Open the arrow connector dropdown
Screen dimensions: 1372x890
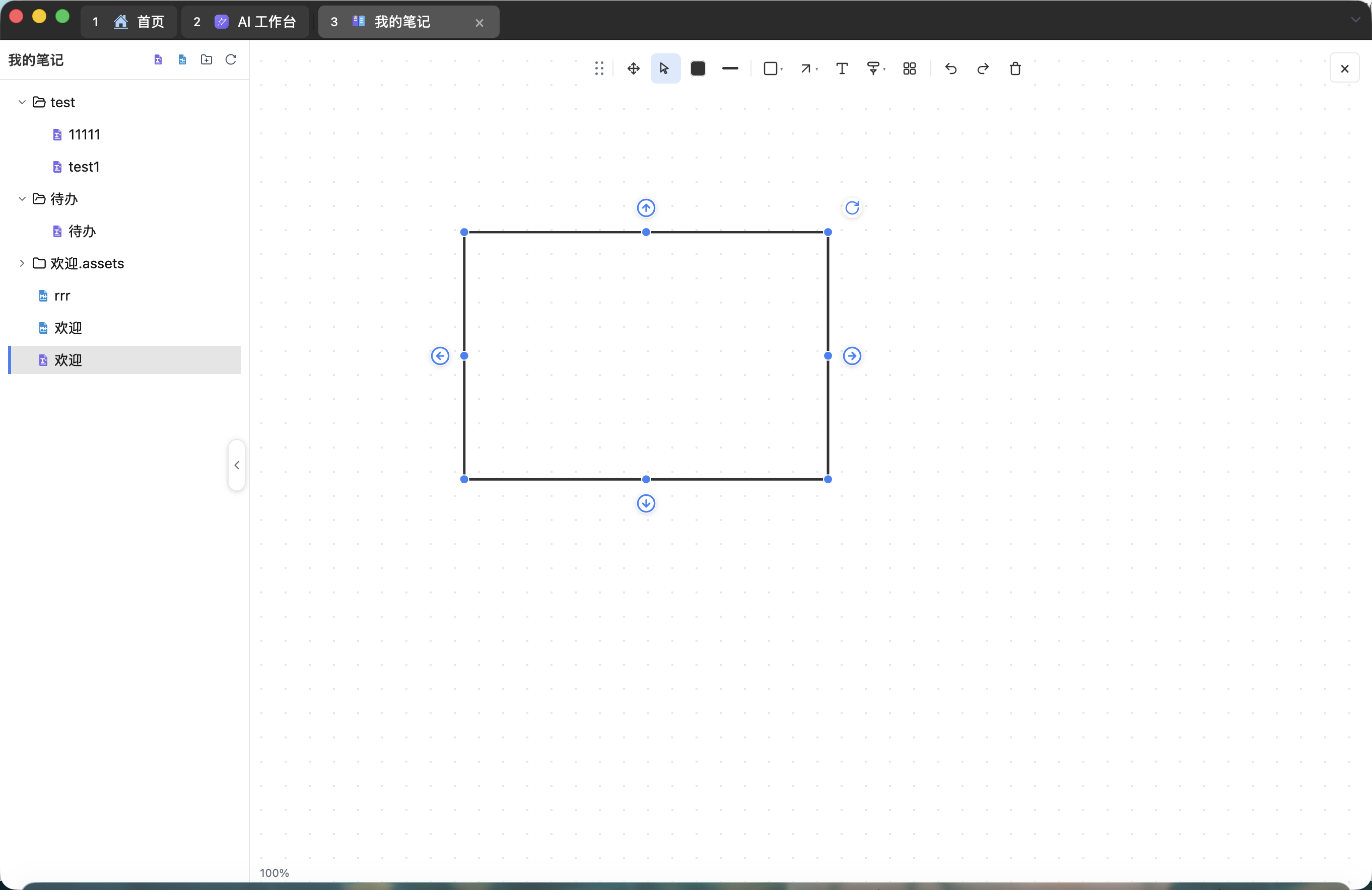809,68
